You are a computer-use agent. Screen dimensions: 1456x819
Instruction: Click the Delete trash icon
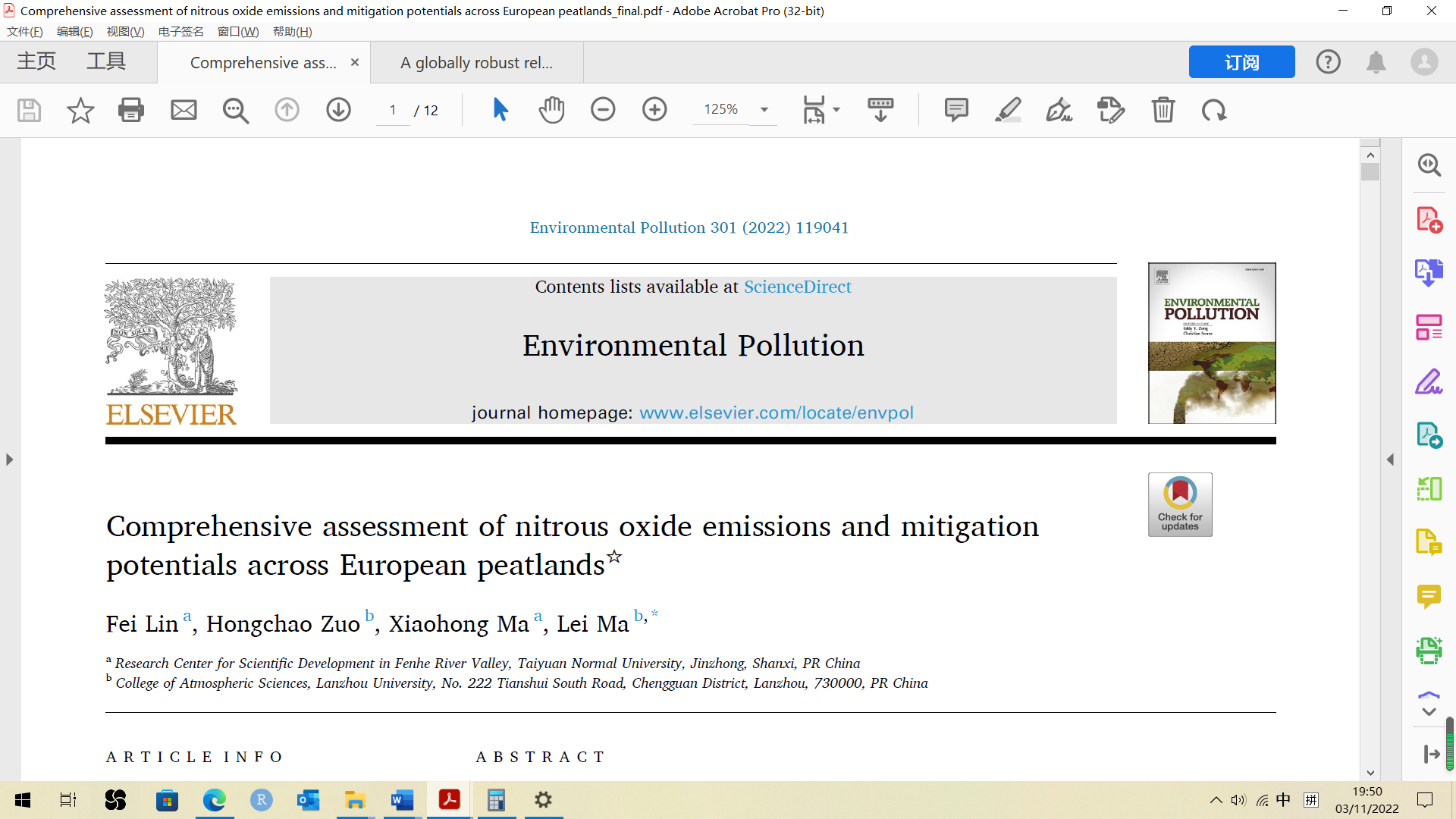tap(1163, 110)
